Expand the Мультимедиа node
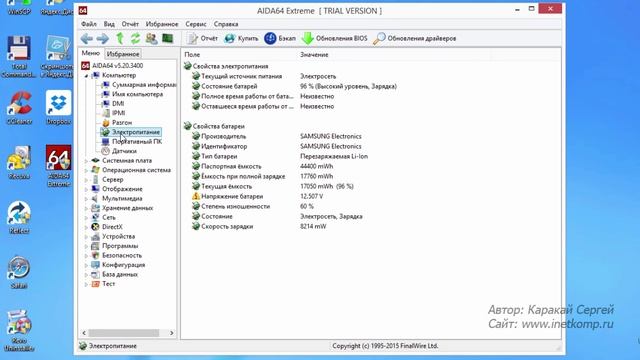640x360 pixels. click(x=86, y=199)
